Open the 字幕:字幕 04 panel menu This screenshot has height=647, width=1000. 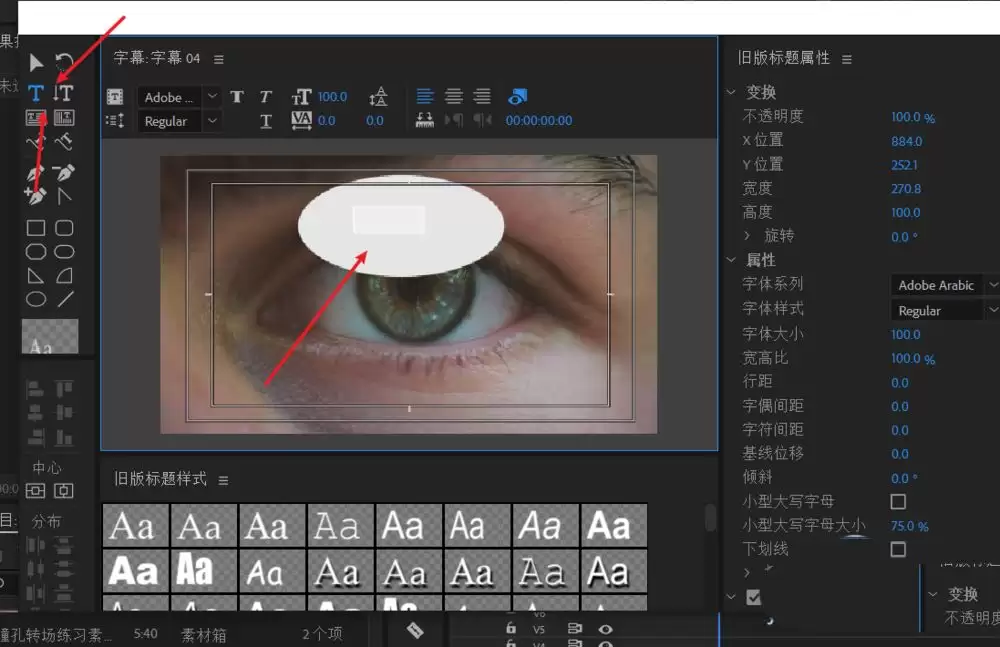(219, 59)
